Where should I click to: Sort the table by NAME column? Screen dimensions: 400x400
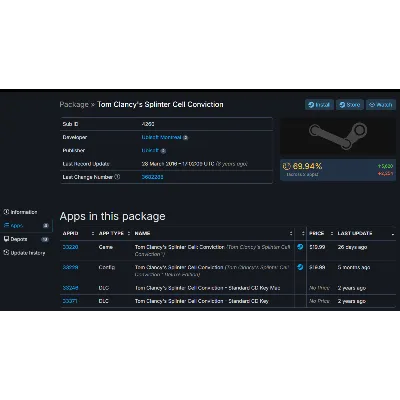[x=213, y=233]
